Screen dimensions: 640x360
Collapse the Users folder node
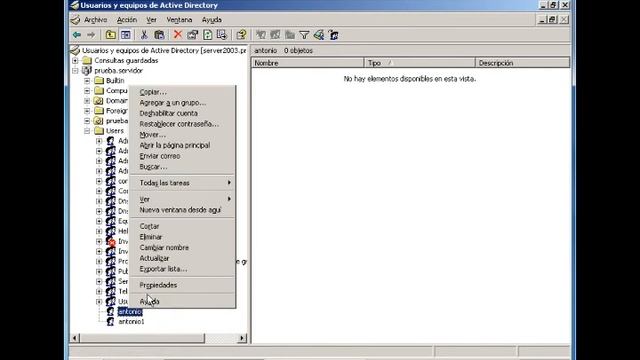[87, 131]
